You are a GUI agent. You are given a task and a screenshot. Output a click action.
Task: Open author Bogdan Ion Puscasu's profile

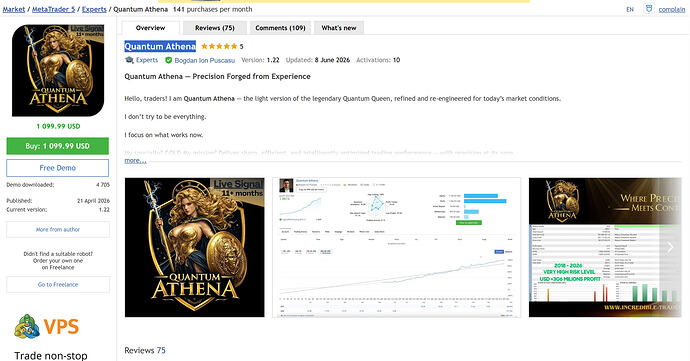[x=205, y=60]
